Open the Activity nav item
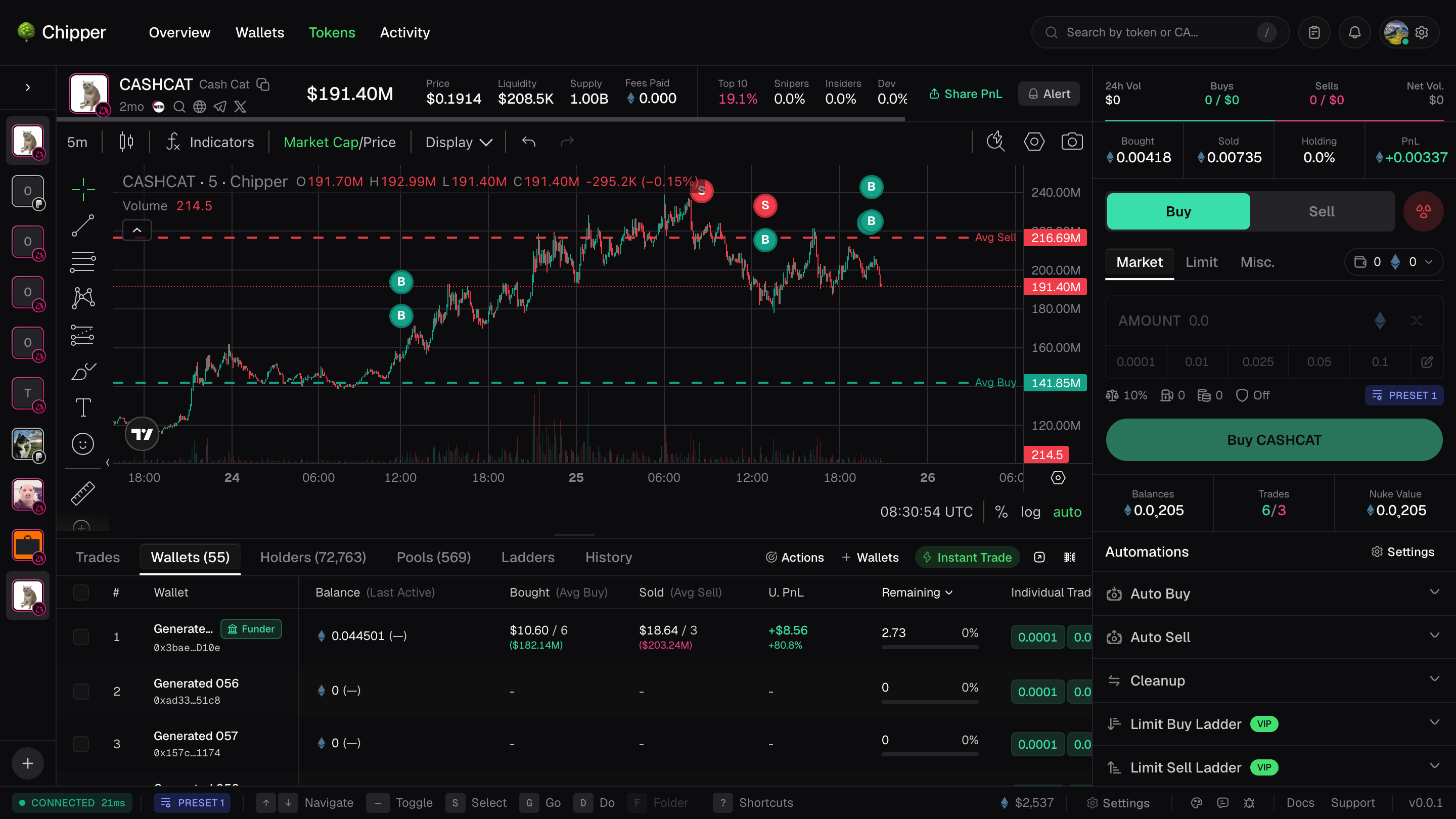The height and width of the screenshot is (819, 1456). pos(404,32)
